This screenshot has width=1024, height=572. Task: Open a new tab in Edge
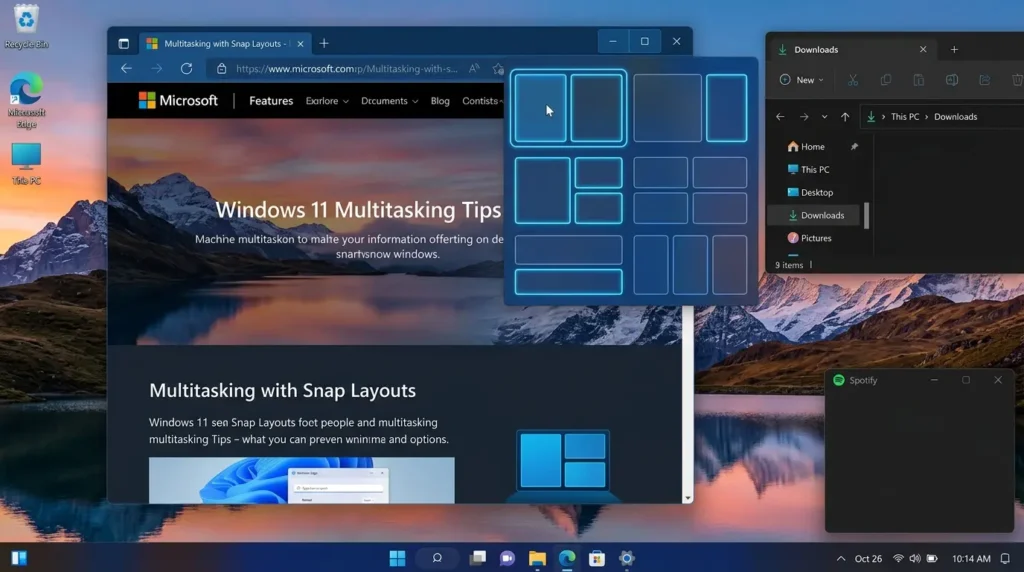tap(324, 44)
